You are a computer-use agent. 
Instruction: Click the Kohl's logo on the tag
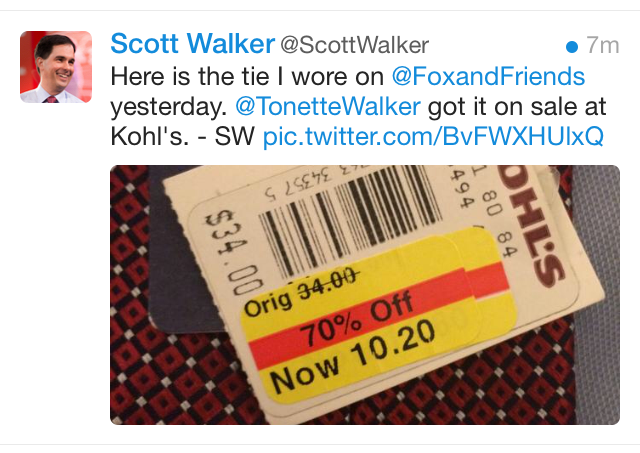coord(533,224)
